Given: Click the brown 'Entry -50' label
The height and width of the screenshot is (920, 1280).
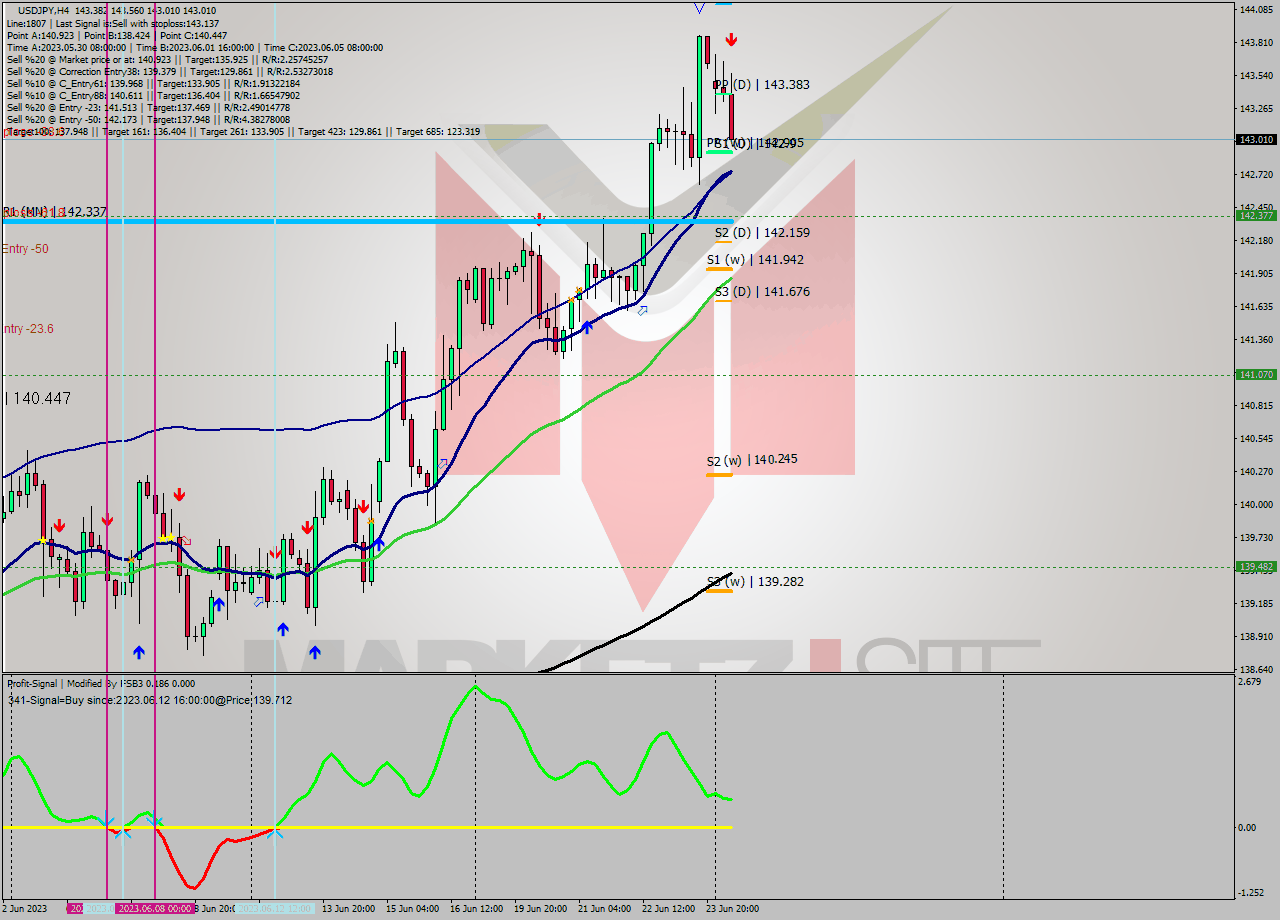Looking at the screenshot, I should [x=25, y=248].
